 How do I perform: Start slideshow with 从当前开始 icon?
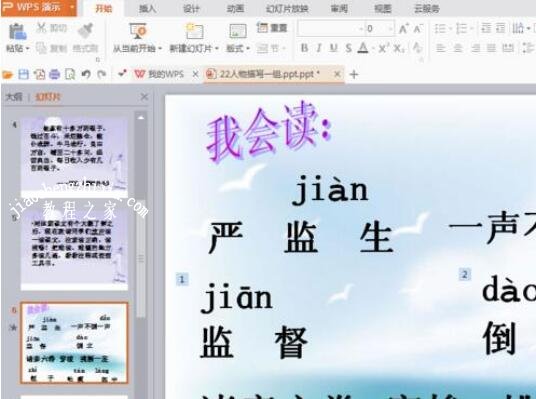click(138, 31)
